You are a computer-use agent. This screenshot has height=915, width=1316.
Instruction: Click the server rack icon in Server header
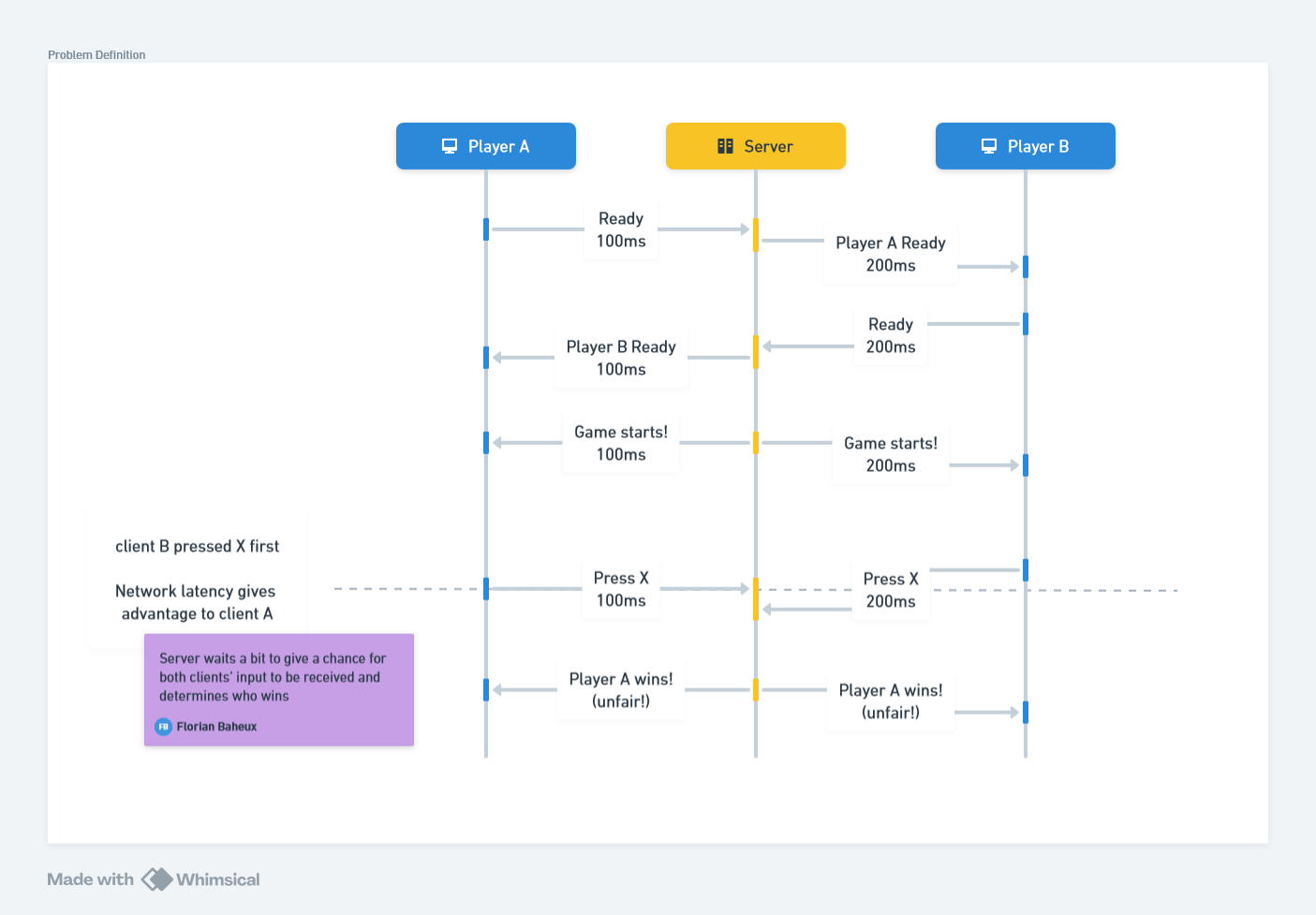tap(725, 146)
